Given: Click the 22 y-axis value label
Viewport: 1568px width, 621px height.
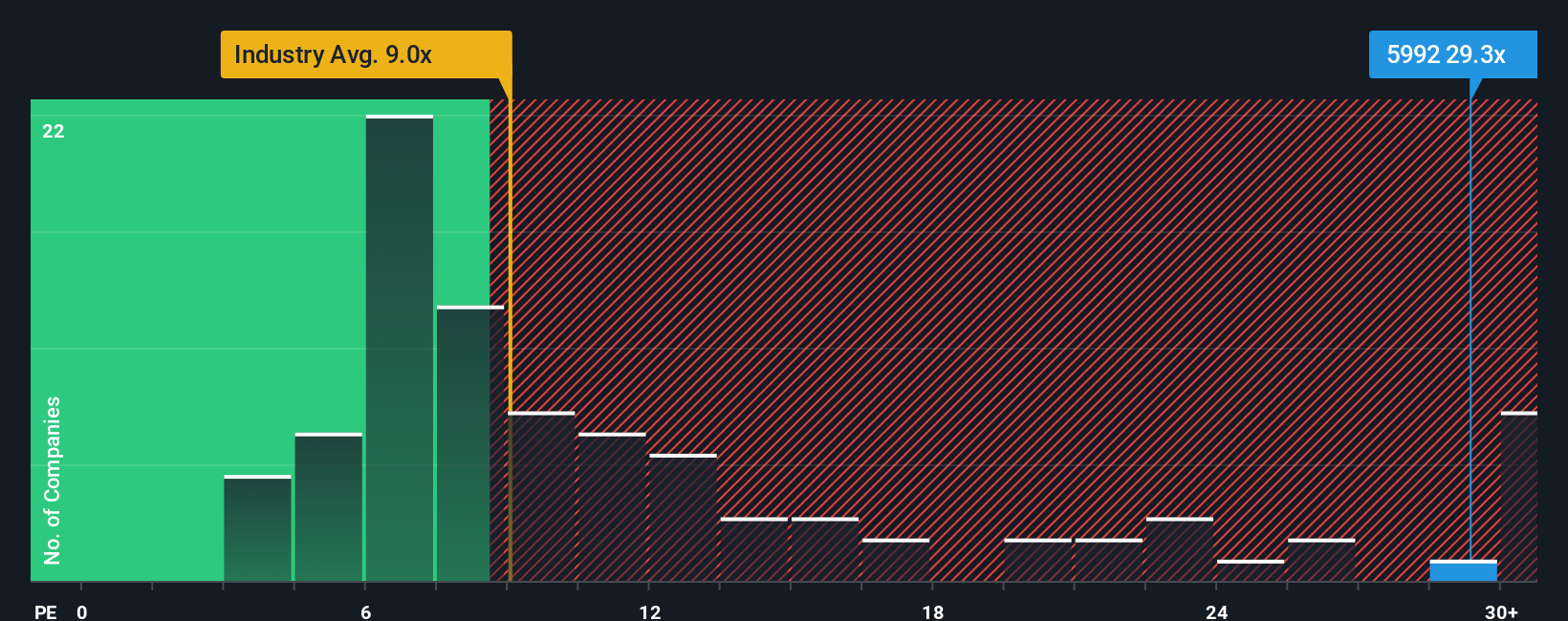Looking at the screenshot, I should pos(54,131).
